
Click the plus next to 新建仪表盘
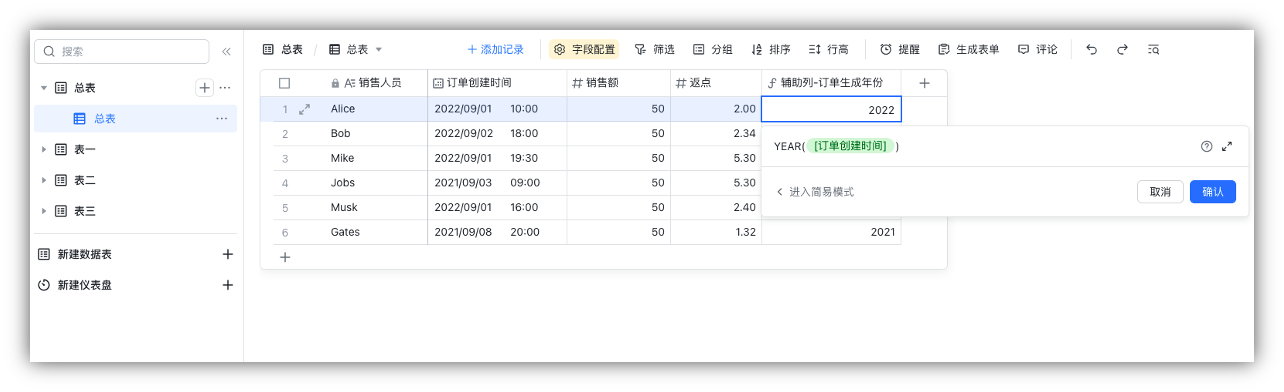pyautogui.click(x=227, y=285)
